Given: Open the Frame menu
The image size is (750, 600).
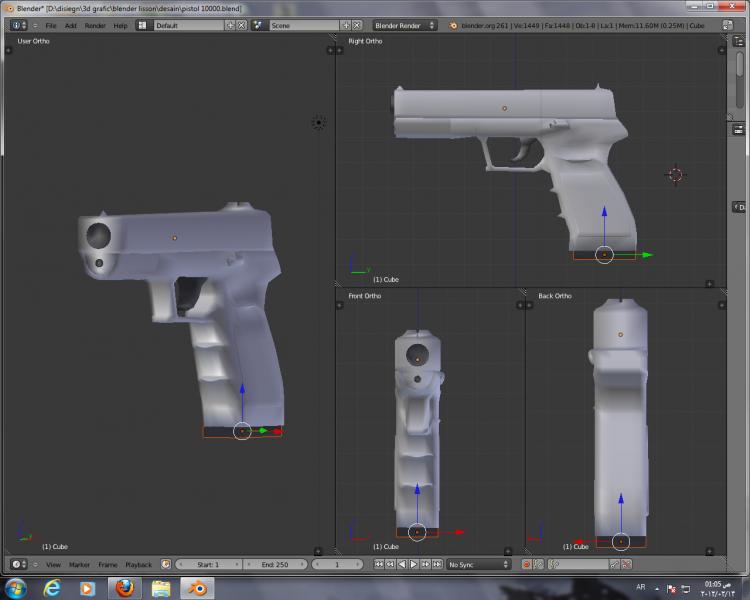Looking at the screenshot, I should pyautogui.click(x=108, y=565).
